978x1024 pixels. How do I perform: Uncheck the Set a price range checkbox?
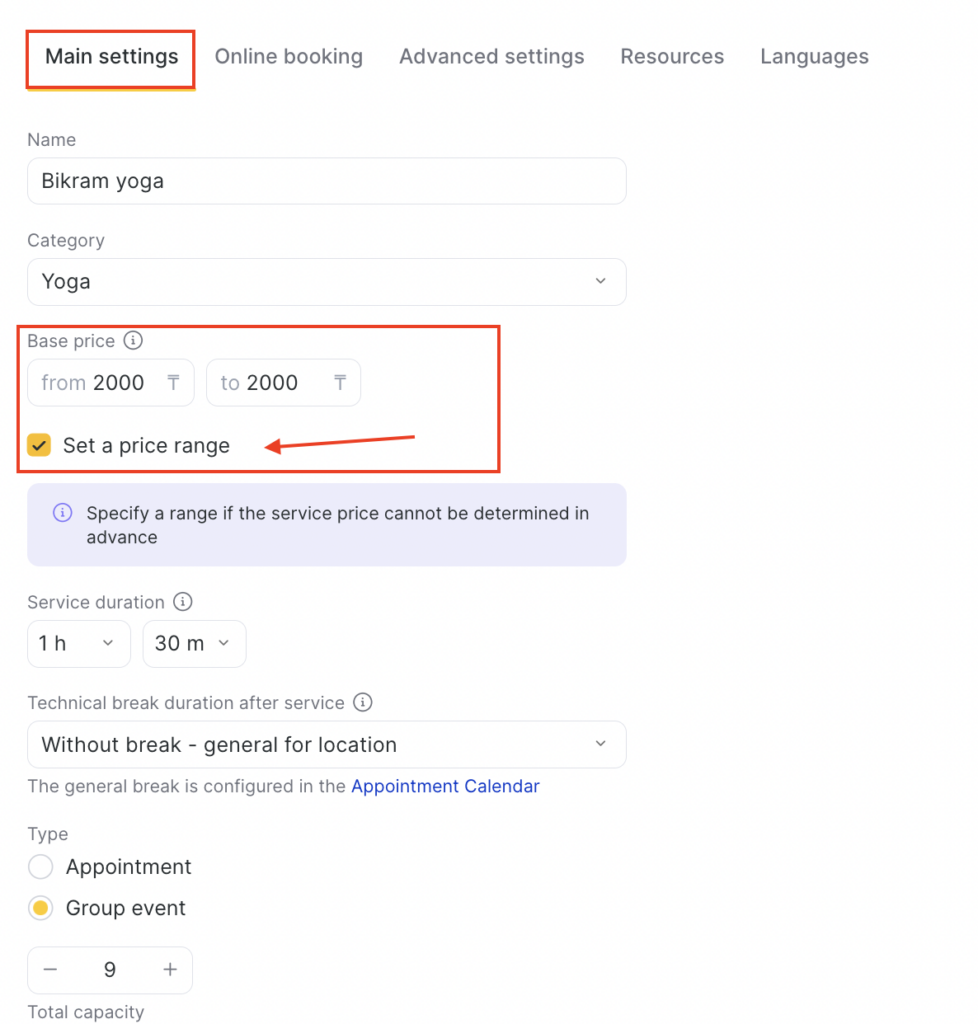39,446
